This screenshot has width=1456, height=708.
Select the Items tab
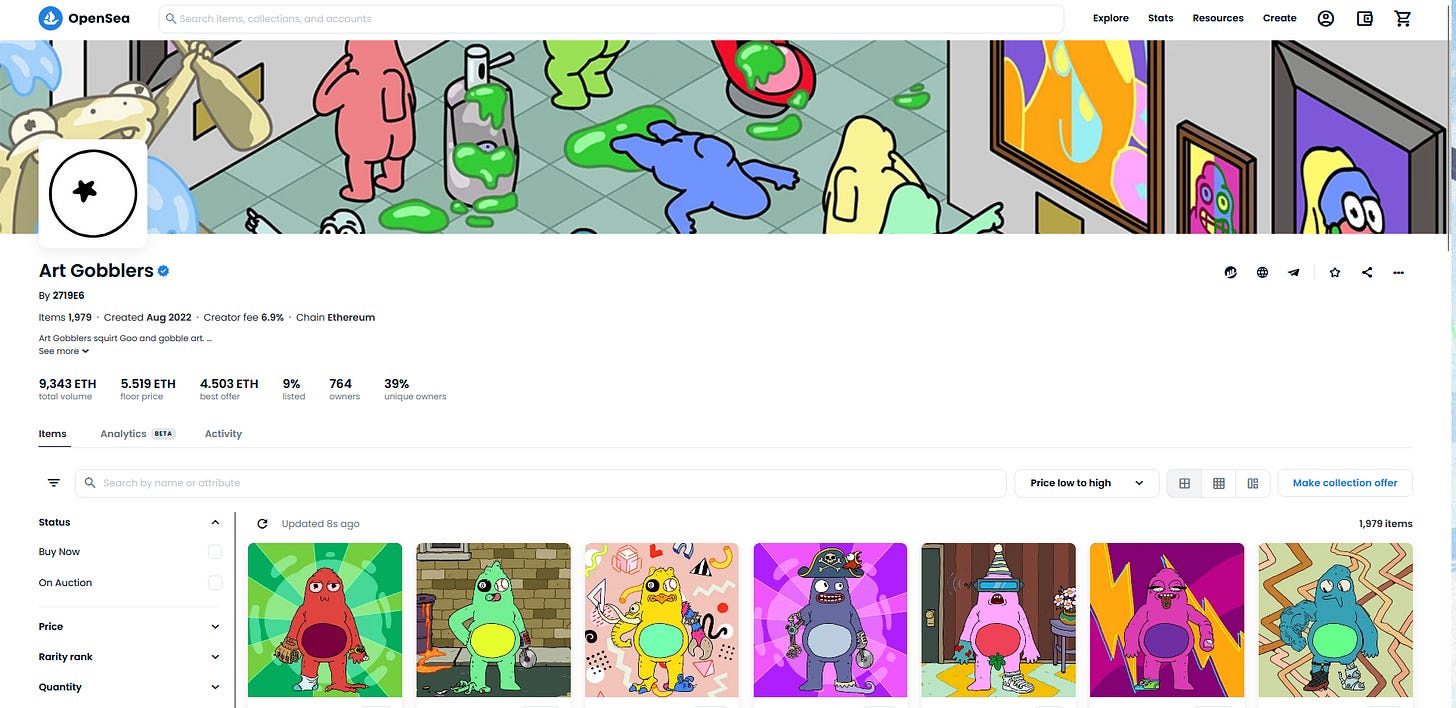53,434
